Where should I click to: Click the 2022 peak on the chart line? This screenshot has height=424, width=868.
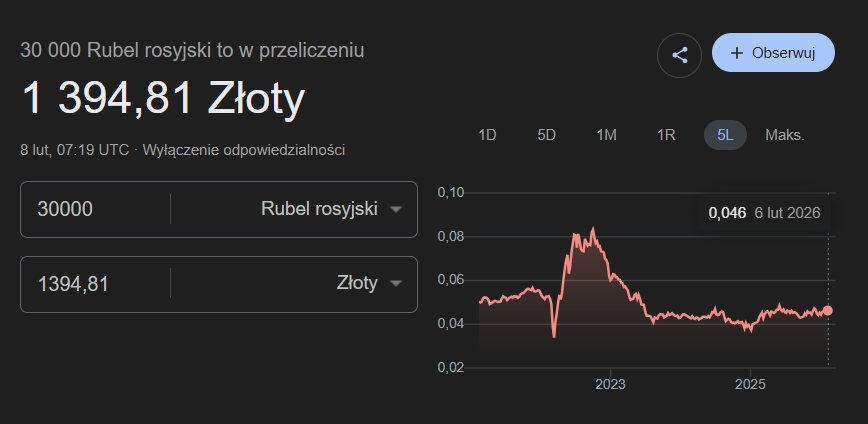pos(593,229)
